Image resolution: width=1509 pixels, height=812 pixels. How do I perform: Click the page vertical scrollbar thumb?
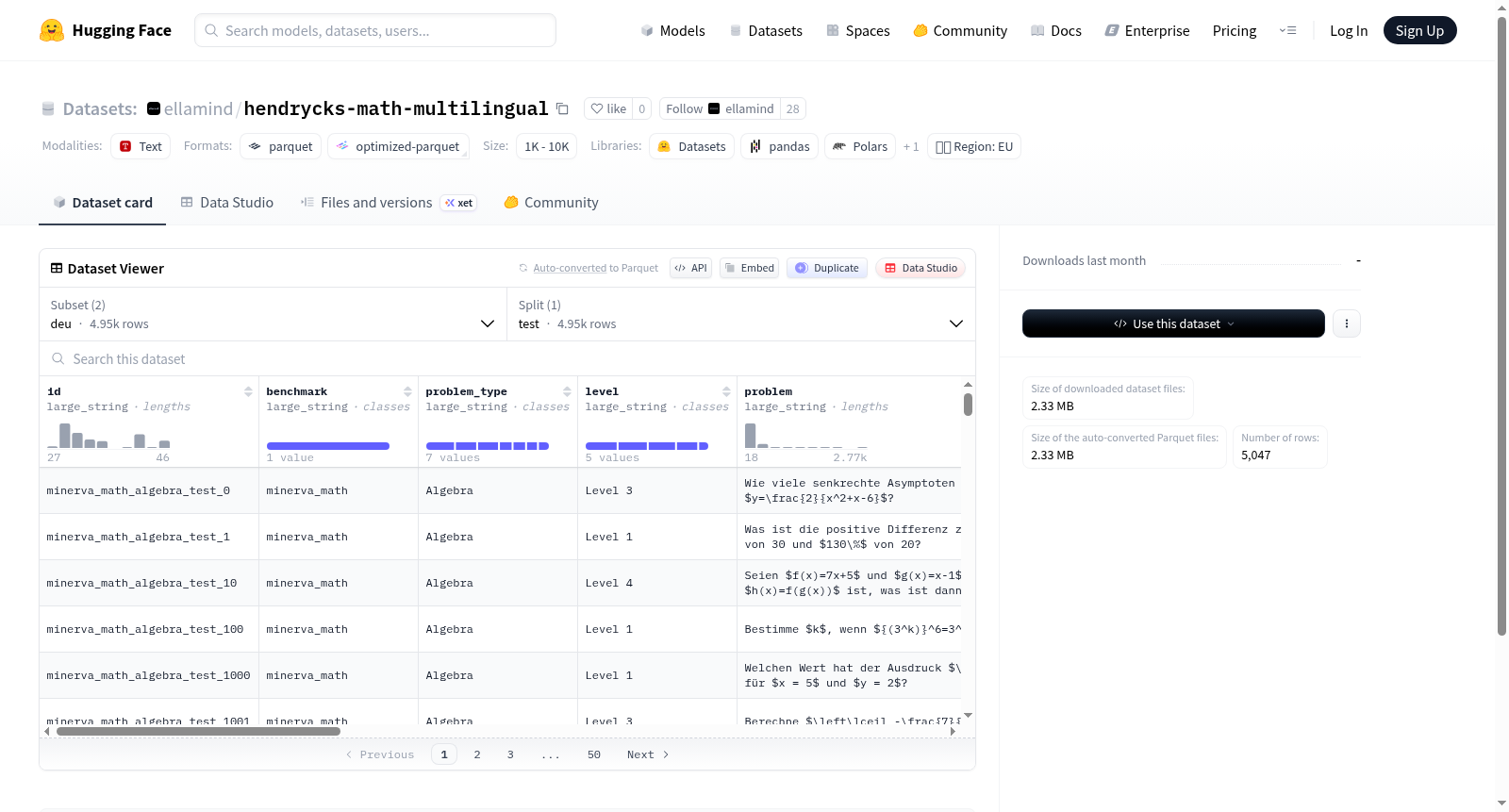click(x=1502, y=325)
